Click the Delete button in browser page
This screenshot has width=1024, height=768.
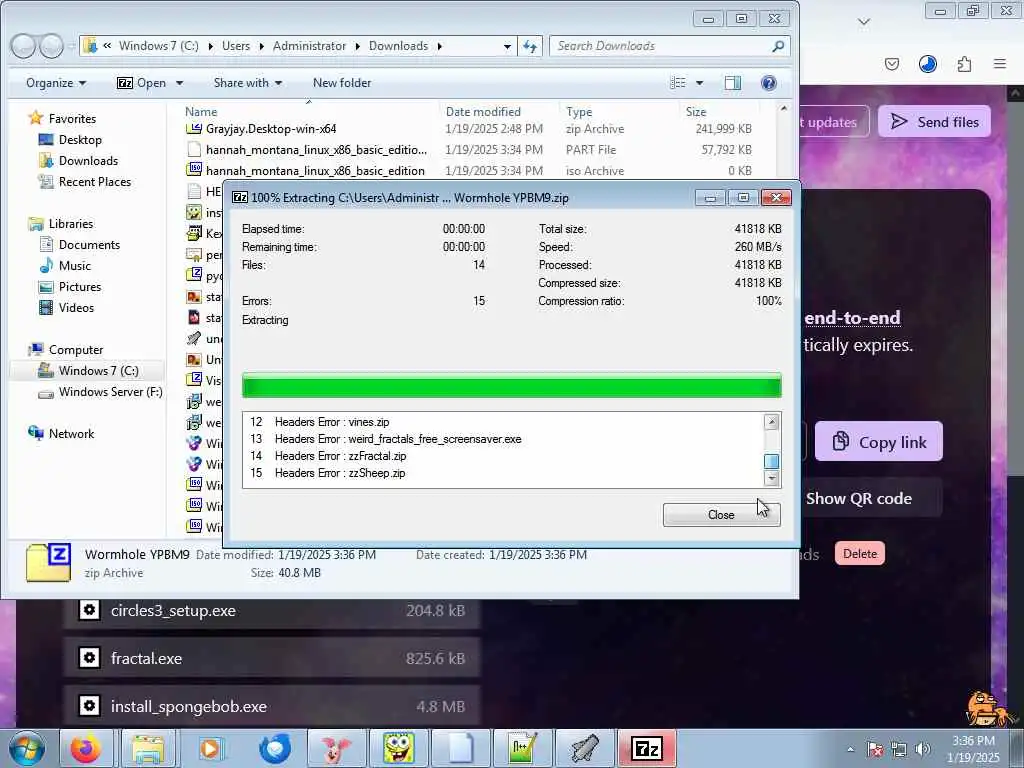(859, 554)
